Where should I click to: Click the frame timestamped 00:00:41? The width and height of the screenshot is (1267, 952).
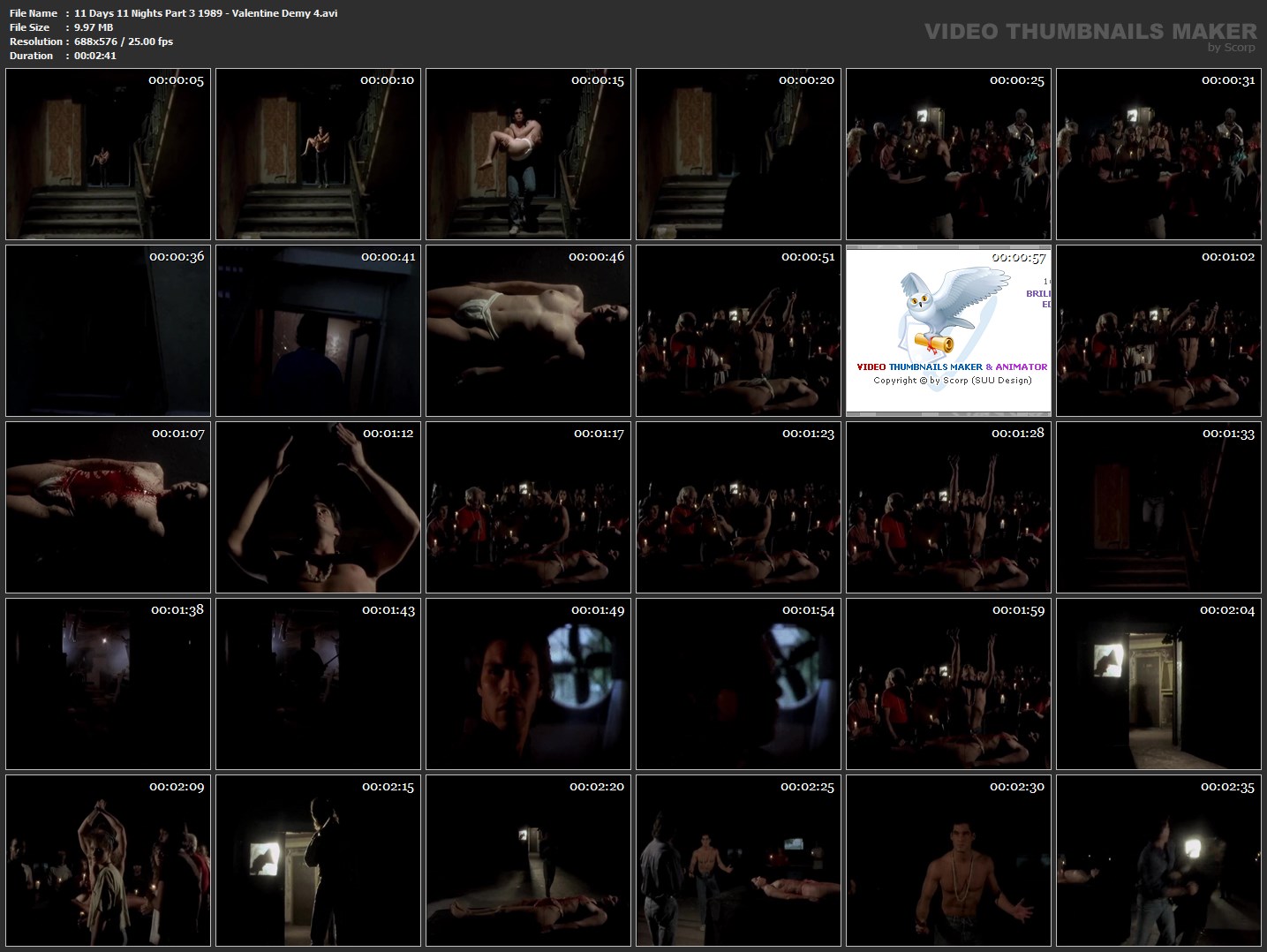tap(318, 330)
